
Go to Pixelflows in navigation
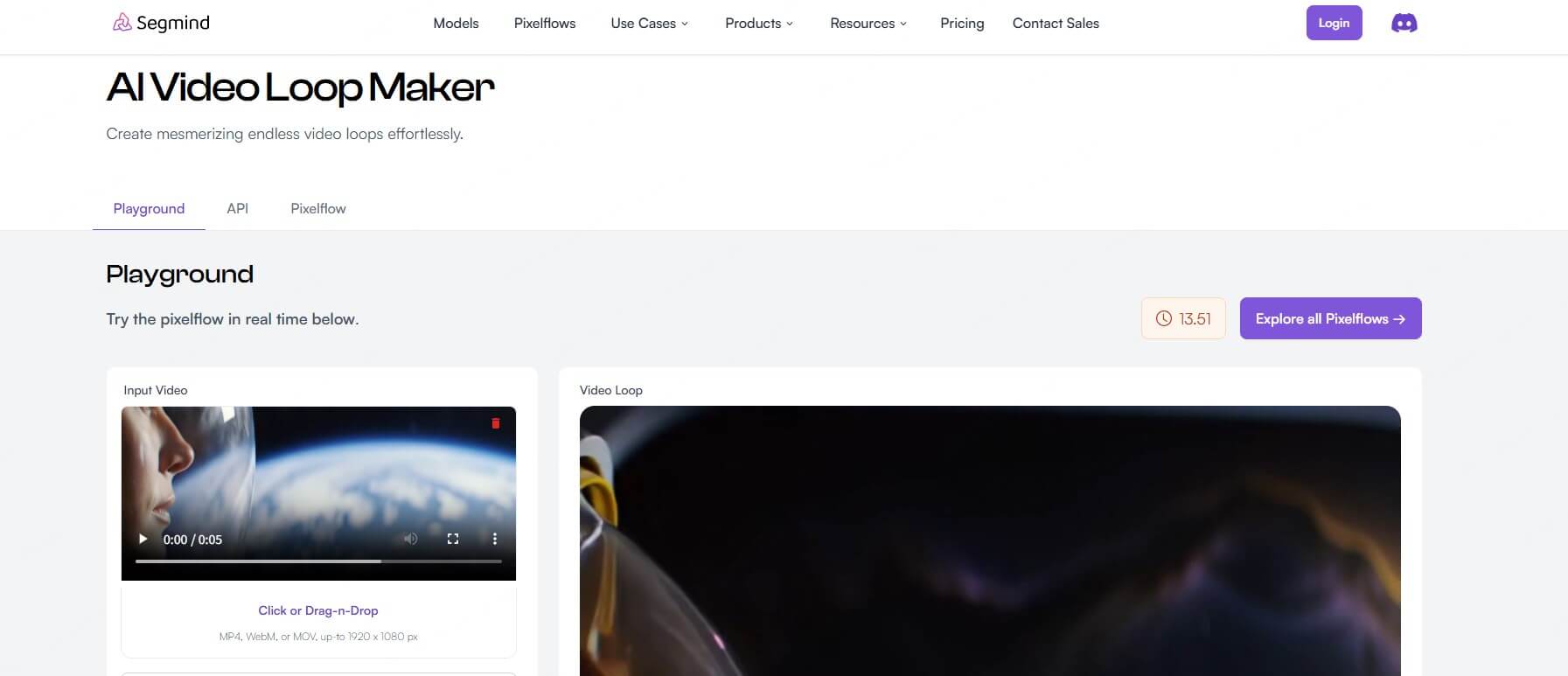click(x=545, y=24)
